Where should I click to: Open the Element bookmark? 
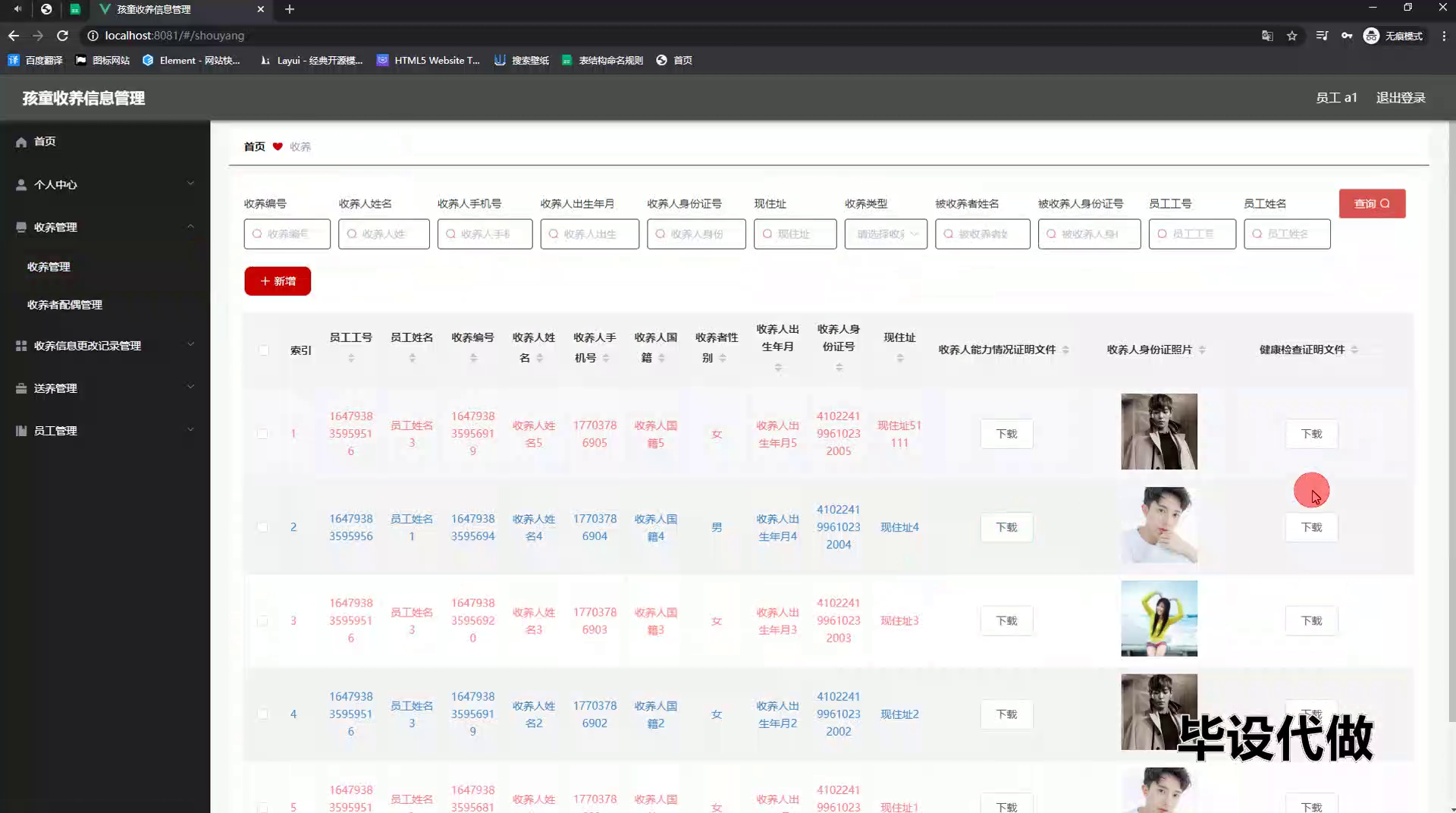point(191,60)
